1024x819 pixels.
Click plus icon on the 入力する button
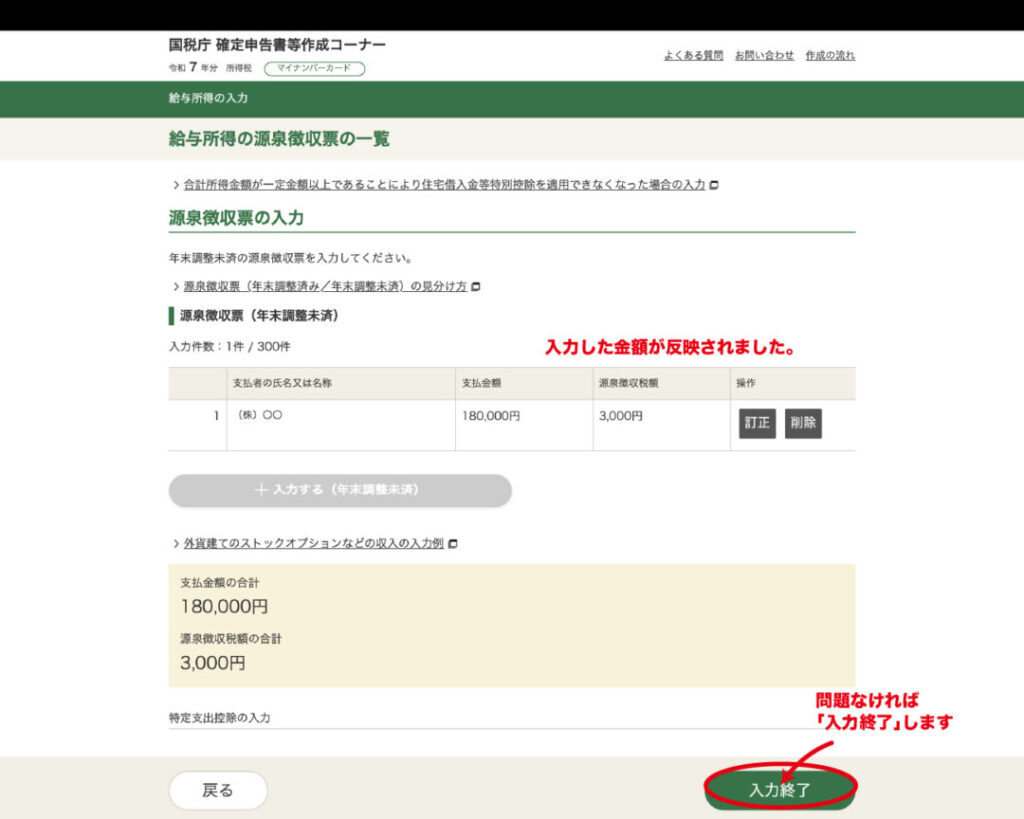pos(262,491)
